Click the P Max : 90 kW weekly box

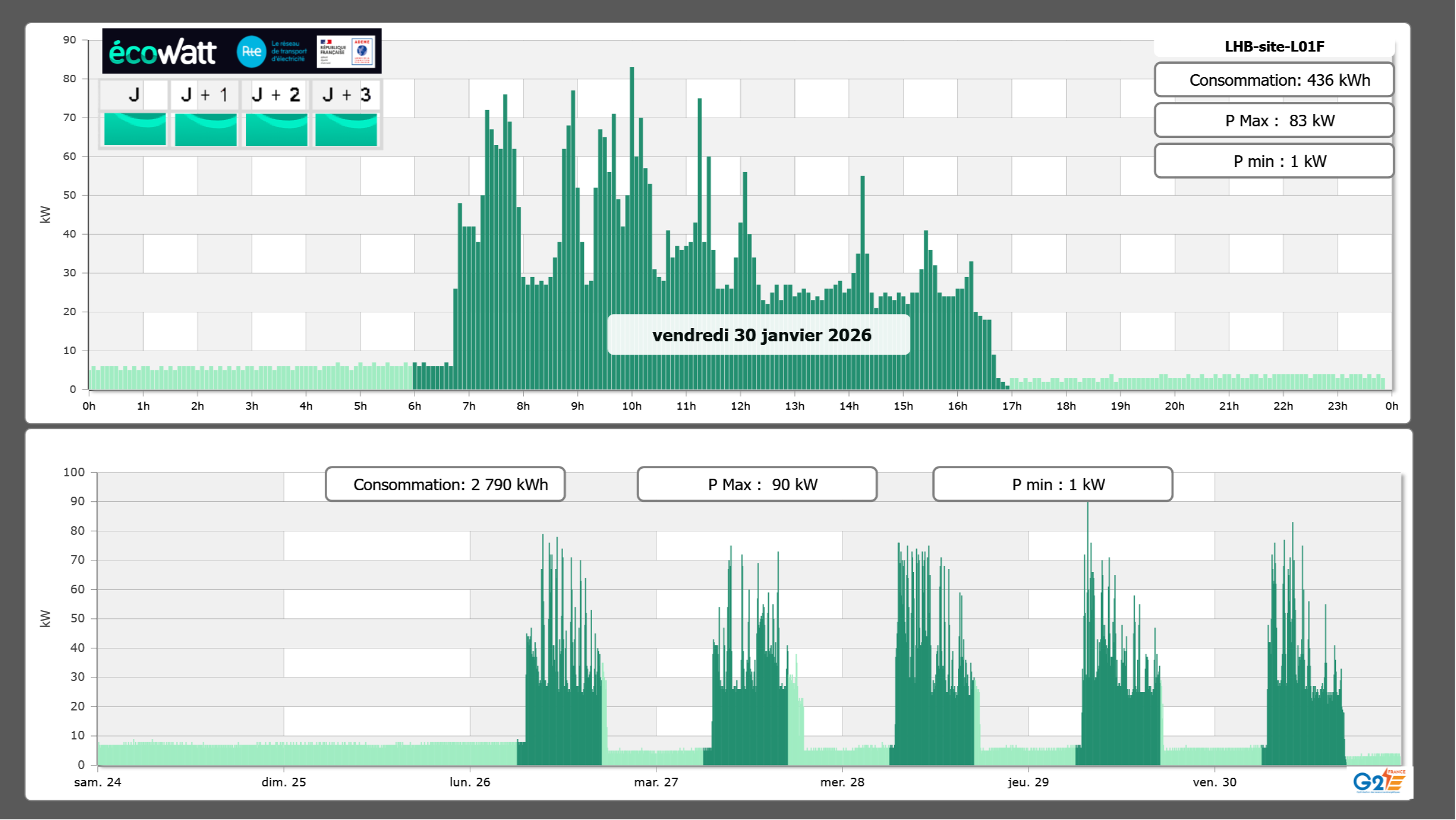[757, 484]
